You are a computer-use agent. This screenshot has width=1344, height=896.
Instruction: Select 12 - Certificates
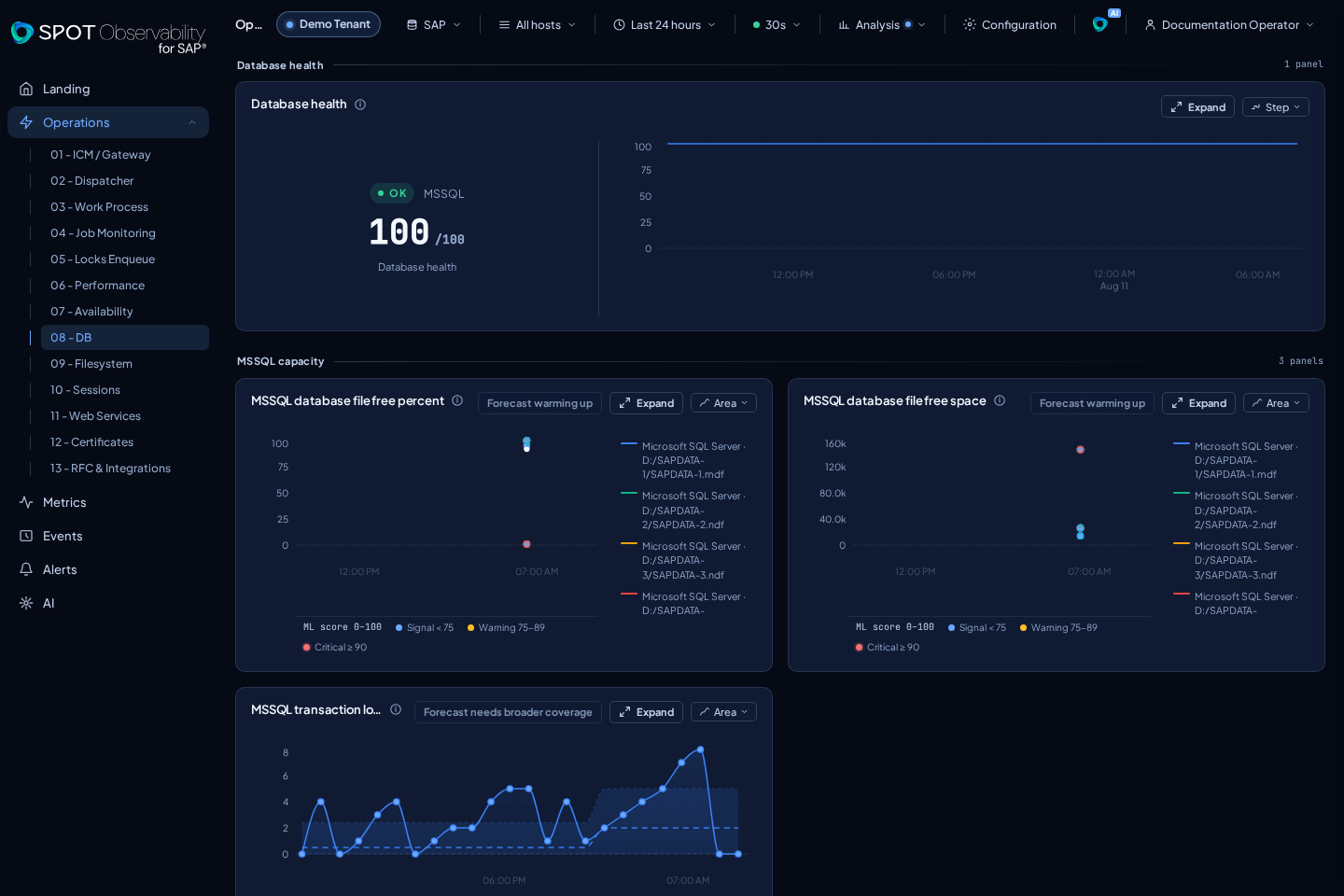point(124,442)
